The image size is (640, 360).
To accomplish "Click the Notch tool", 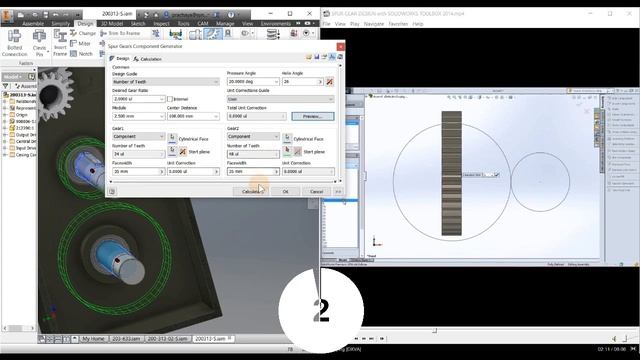I will coord(81,53).
